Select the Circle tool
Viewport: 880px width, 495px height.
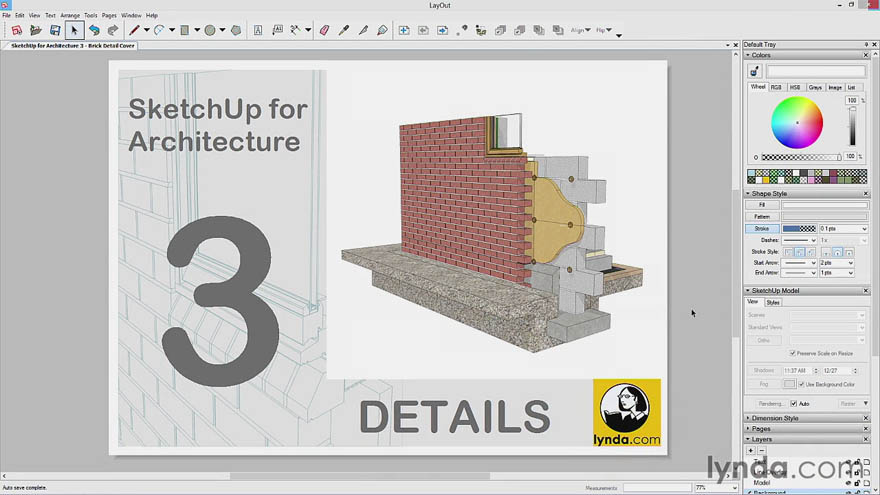tap(210, 30)
